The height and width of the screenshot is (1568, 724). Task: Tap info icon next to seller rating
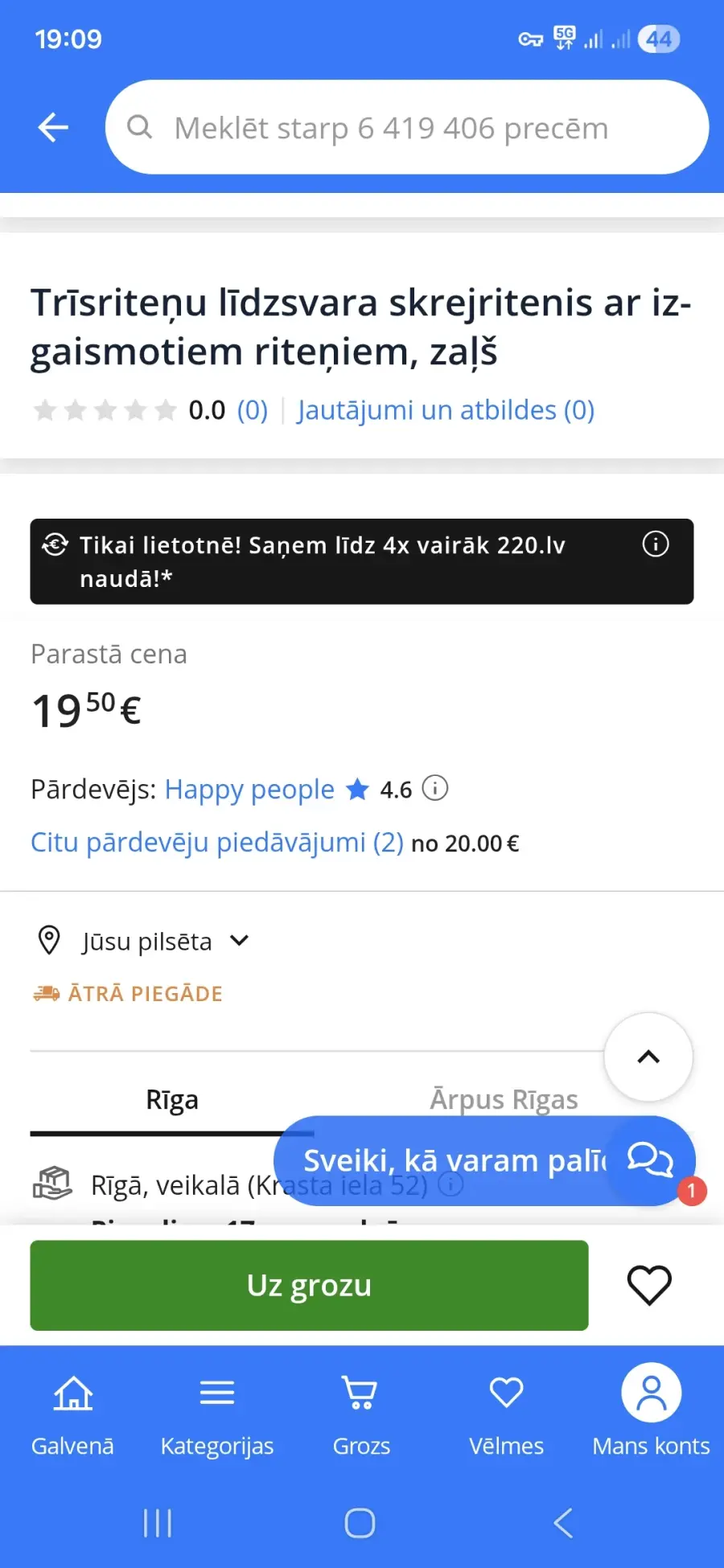[435, 788]
